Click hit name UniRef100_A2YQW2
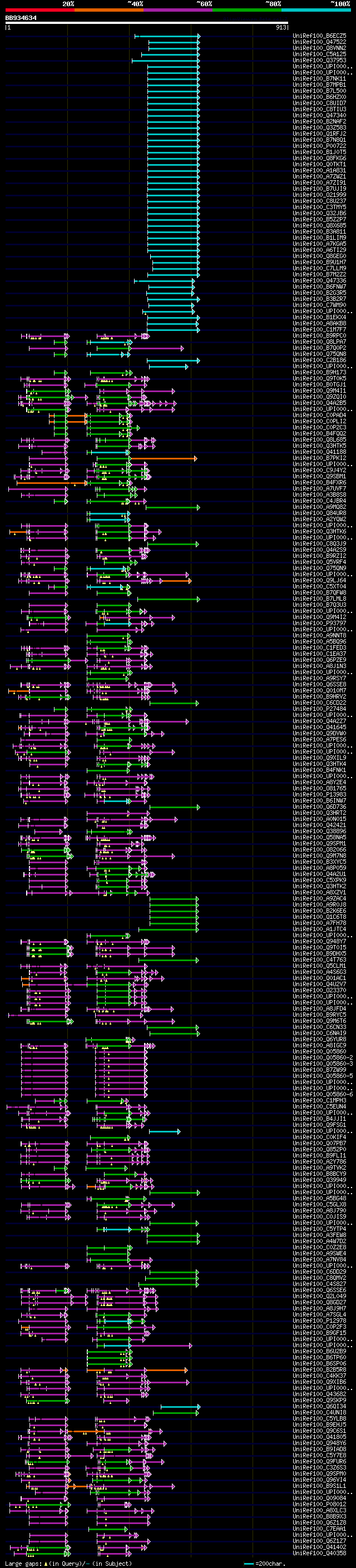This screenshot has height=1568, width=356. (319, 518)
